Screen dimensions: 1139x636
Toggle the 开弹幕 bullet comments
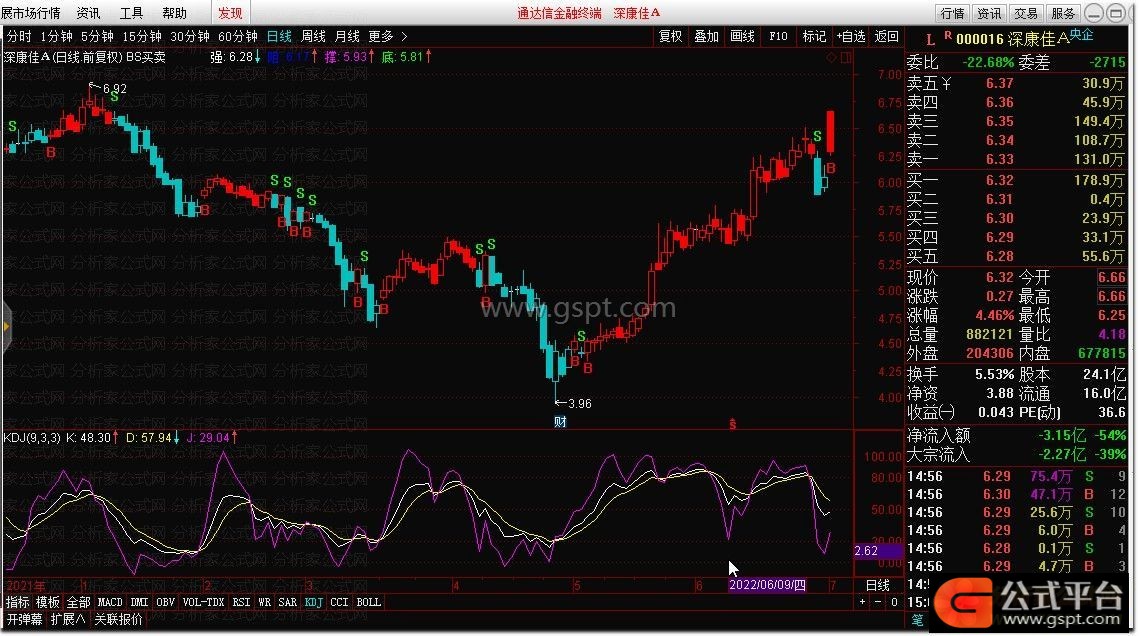[25, 619]
